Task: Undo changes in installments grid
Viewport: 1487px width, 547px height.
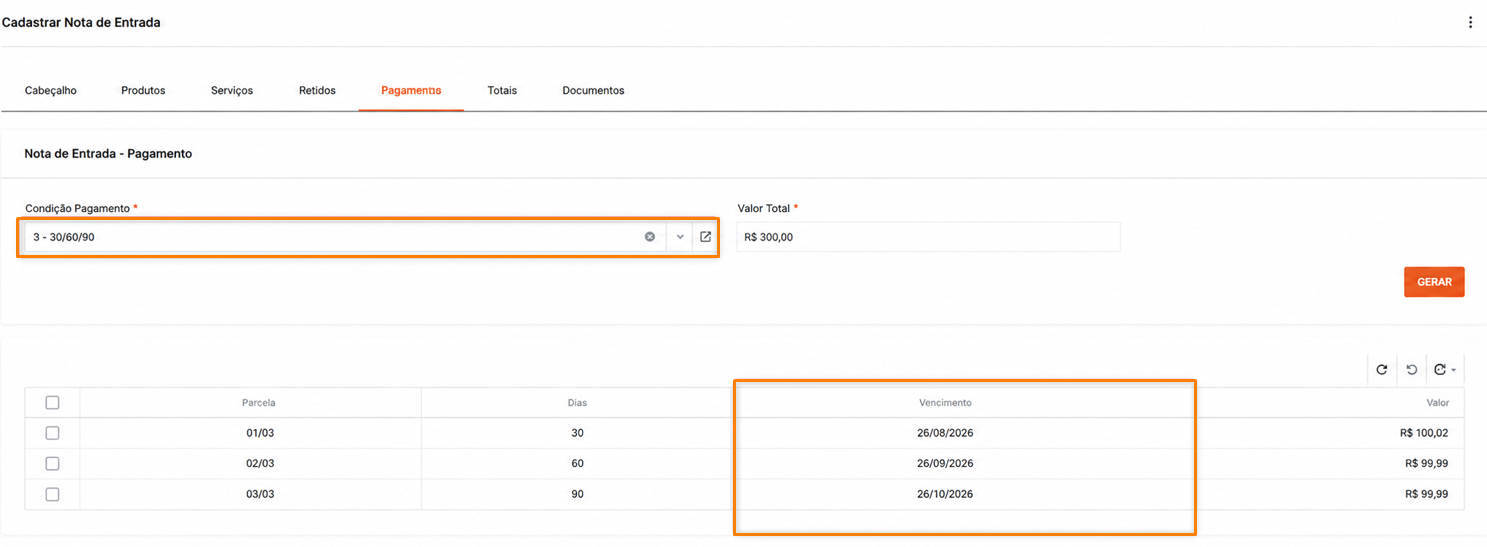Action: 1412,370
